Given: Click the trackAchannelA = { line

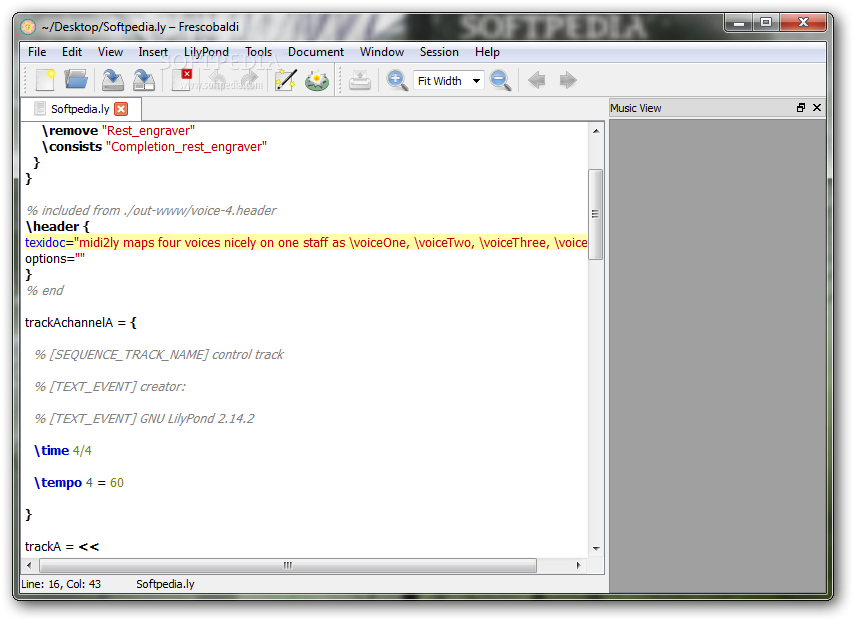Looking at the screenshot, I should click(81, 322).
